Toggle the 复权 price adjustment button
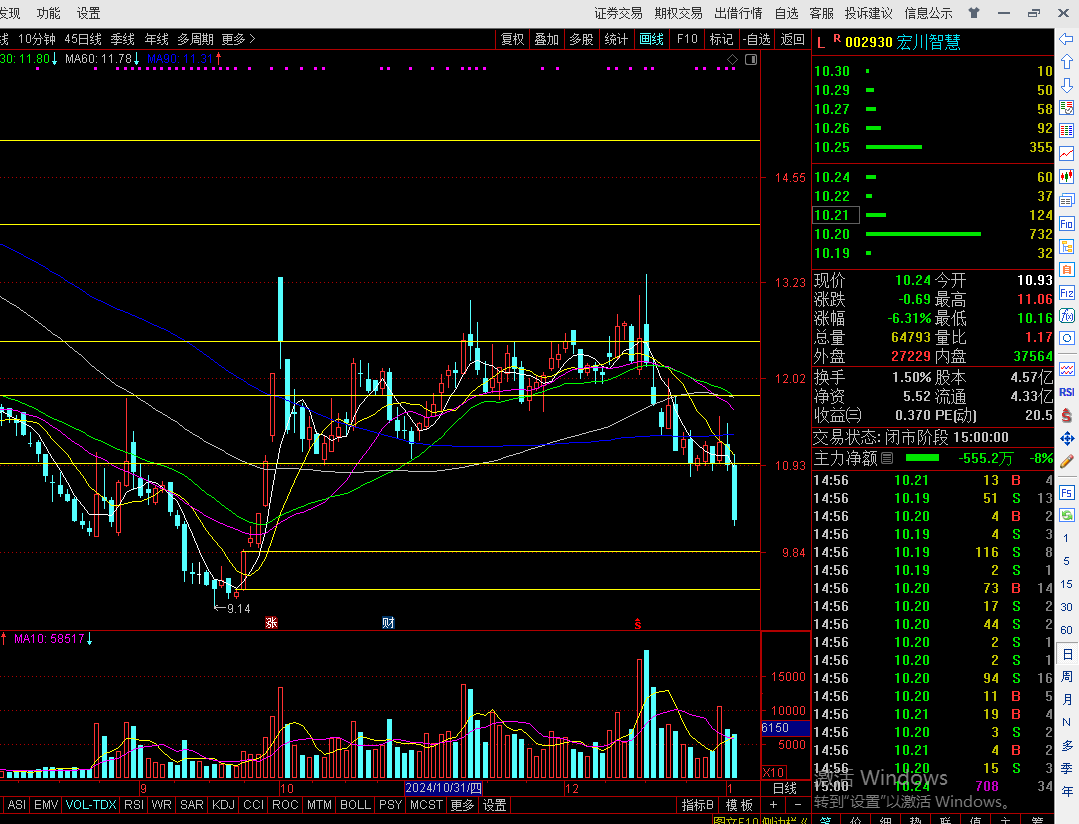The width and height of the screenshot is (1079, 824). (513, 39)
